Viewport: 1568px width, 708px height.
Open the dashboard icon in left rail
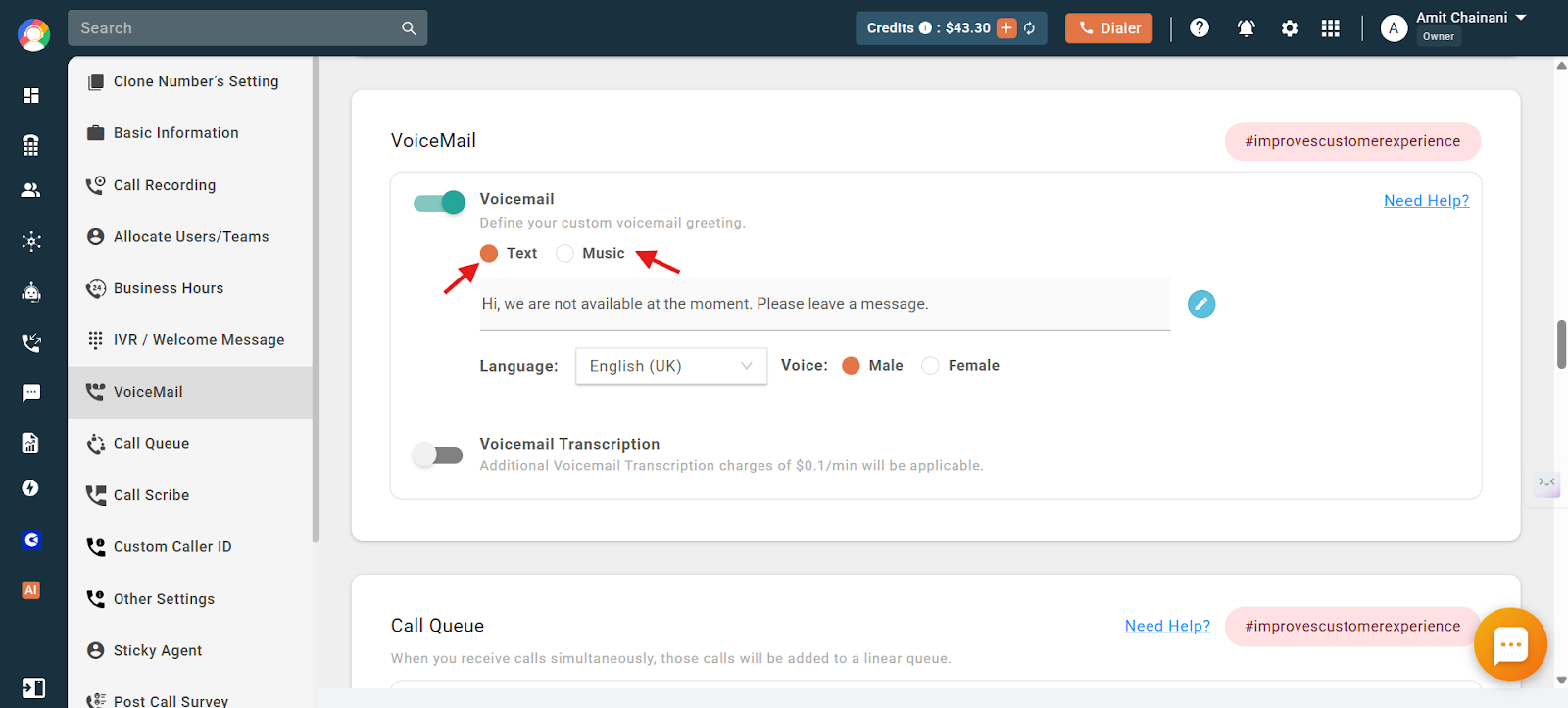(x=31, y=95)
